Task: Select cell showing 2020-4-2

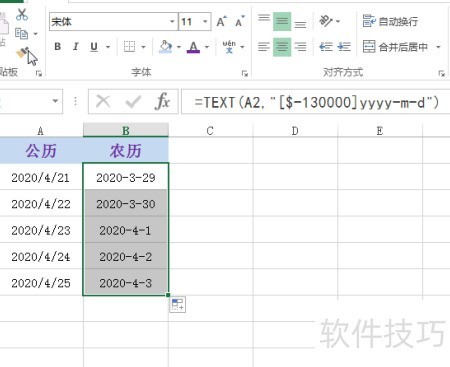Action: tap(126, 256)
